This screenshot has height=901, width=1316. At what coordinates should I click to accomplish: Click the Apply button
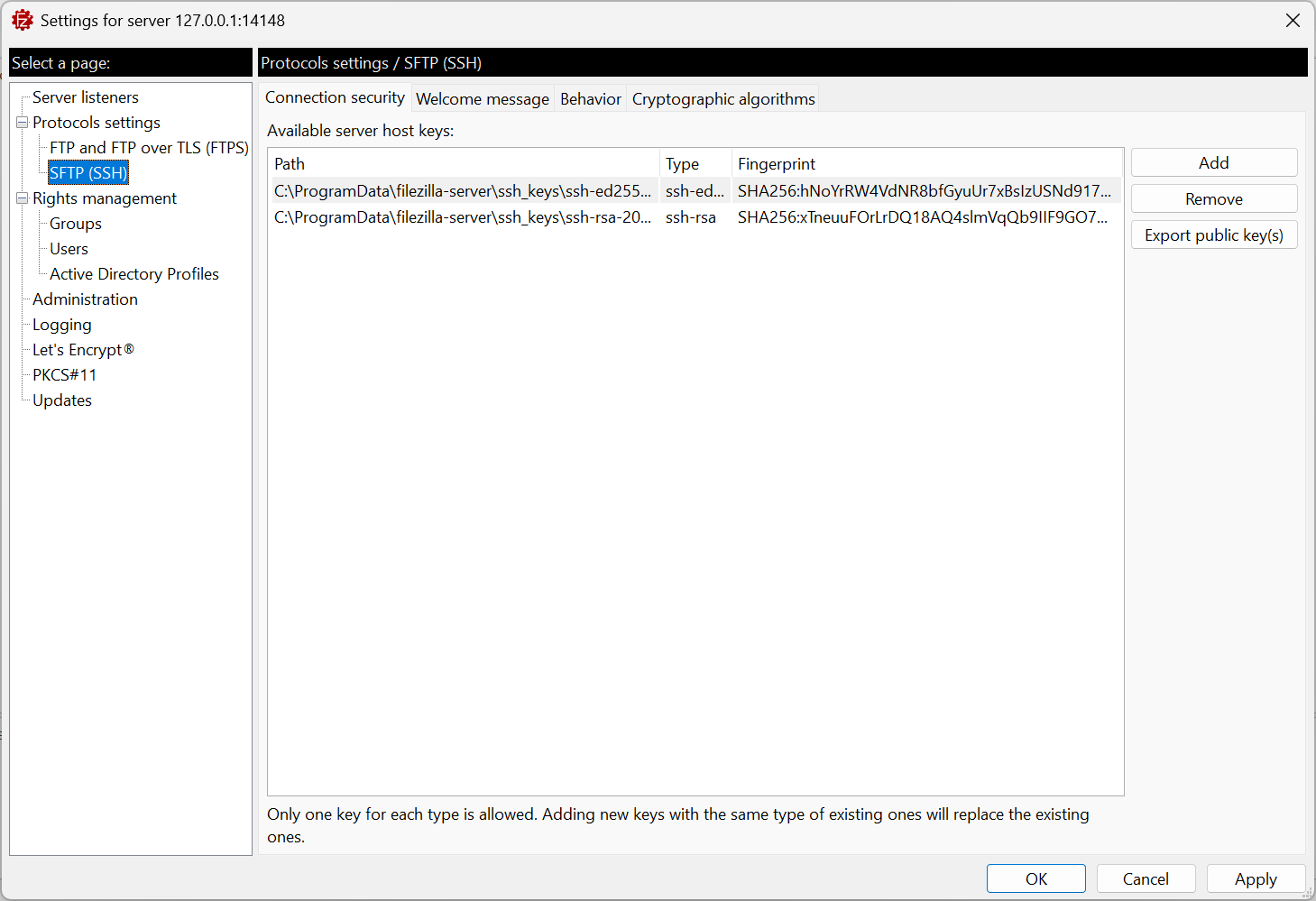pyautogui.click(x=1256, y=879)
